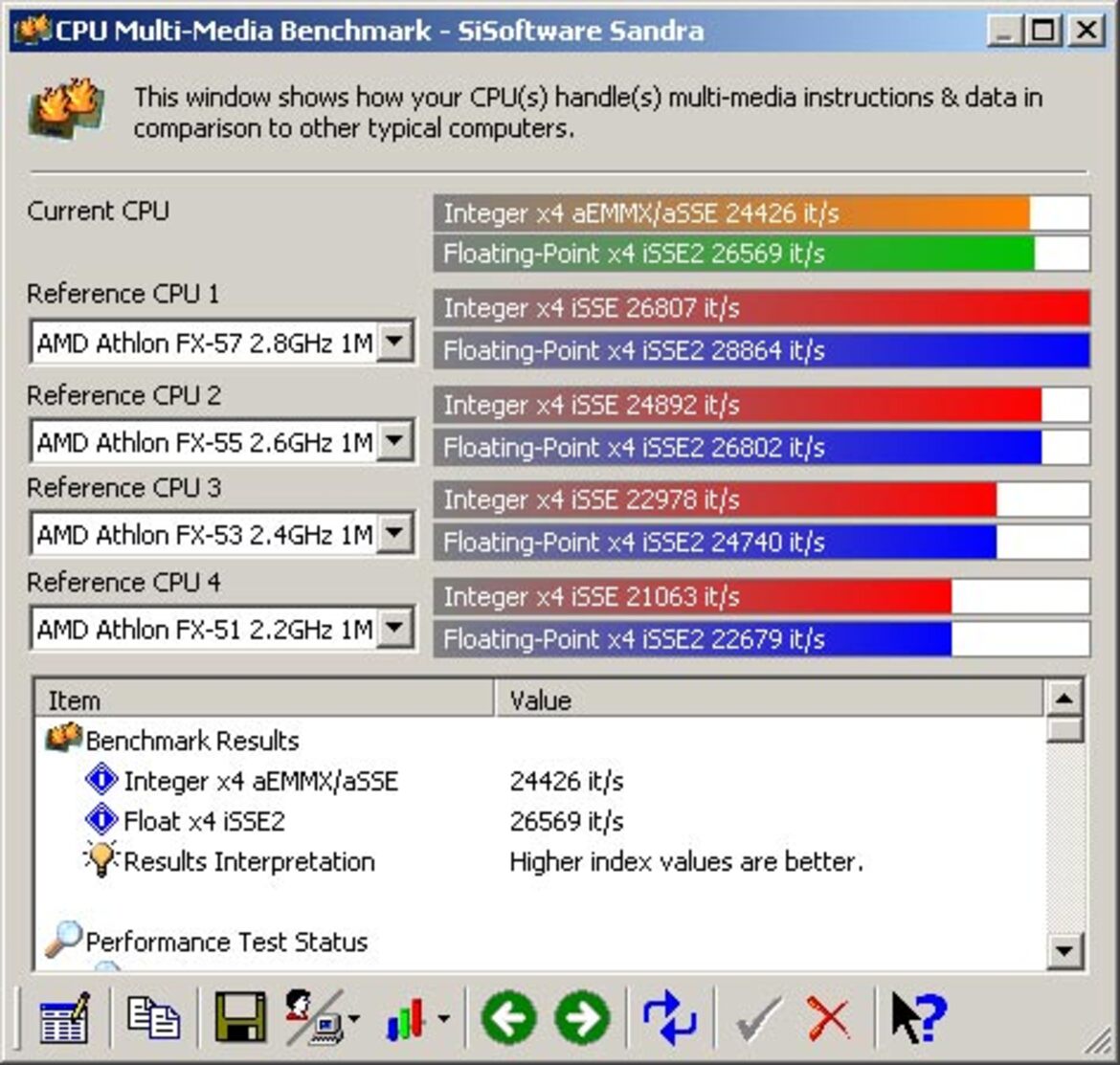Click the info icon beside Integer x4 aEMMX/aSSE
This screenshot has height=1065, width=1120.
tap(101, 779)
